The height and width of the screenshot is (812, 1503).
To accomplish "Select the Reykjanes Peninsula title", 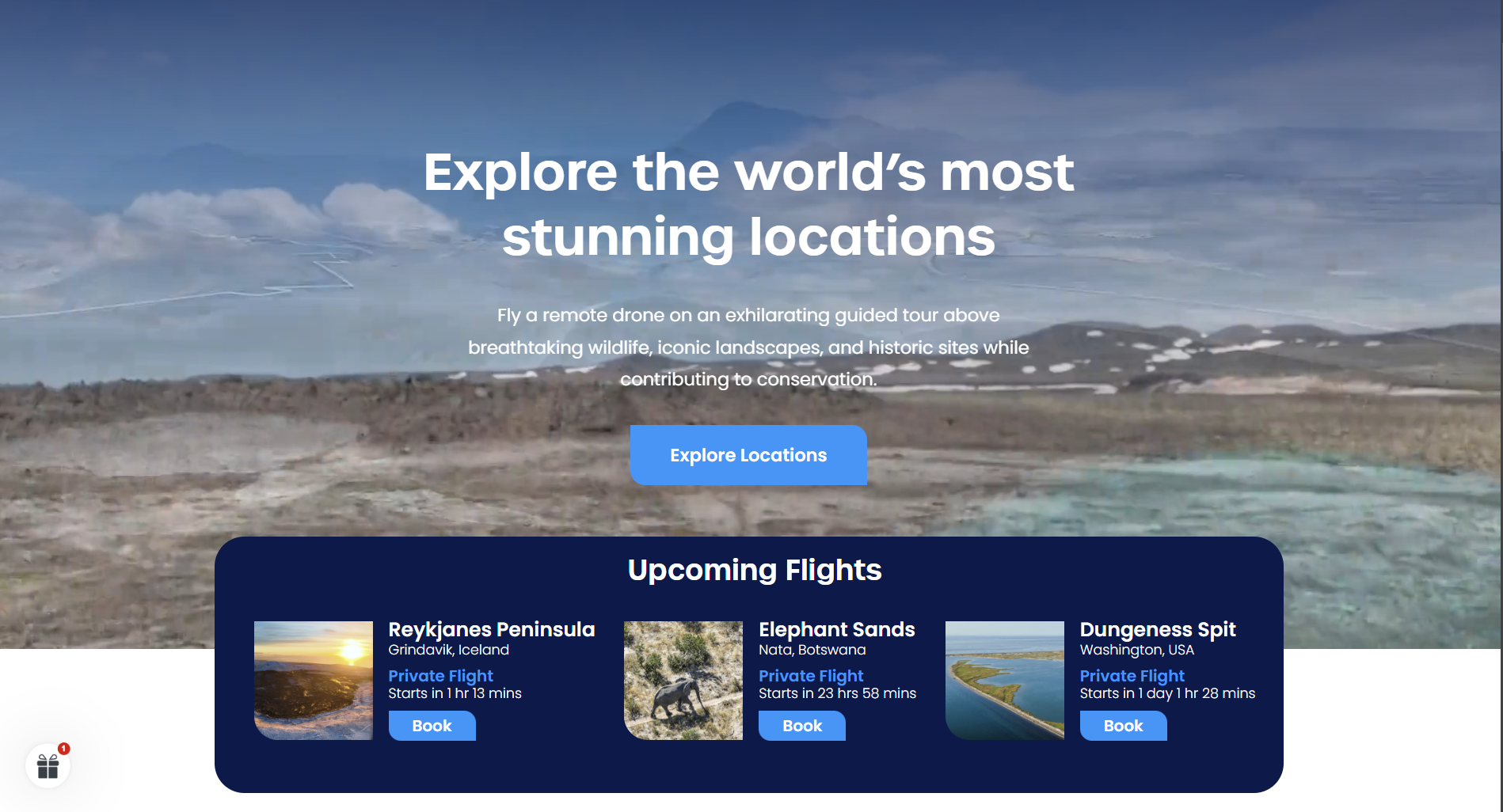I will [492, 630].
